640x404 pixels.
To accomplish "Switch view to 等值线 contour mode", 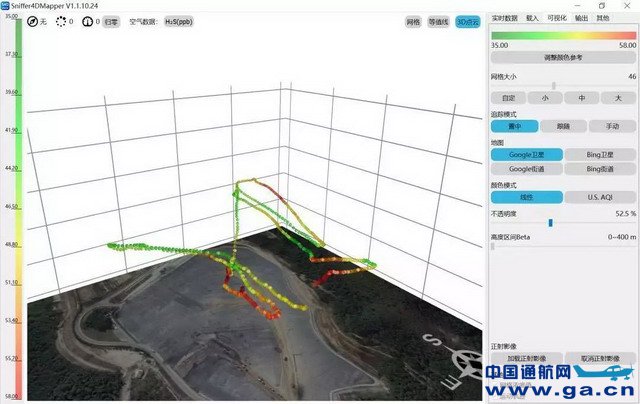I will coord(439,21).
